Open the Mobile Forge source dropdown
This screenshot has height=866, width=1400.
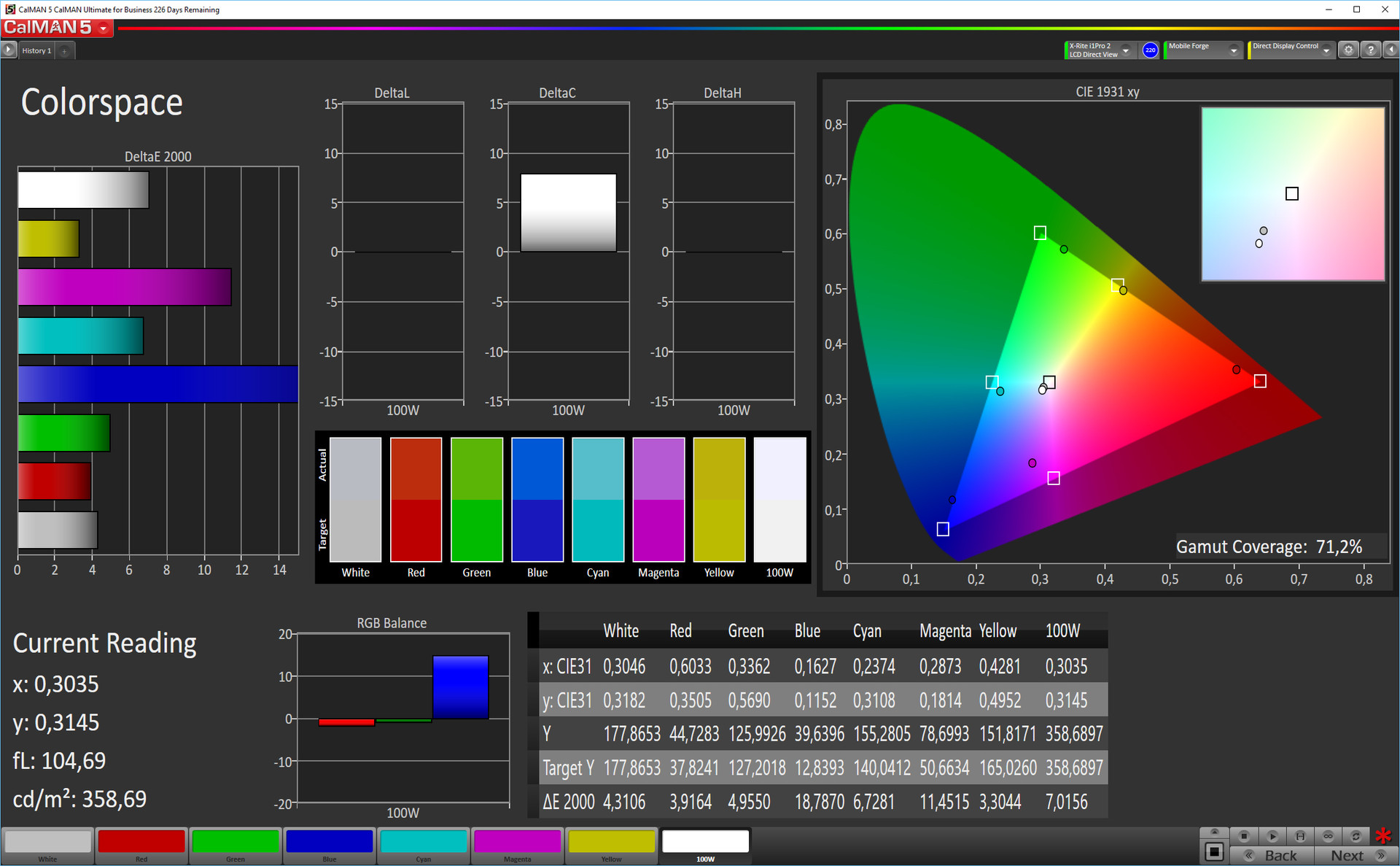pyautogui.click(x=1234, y=50)
